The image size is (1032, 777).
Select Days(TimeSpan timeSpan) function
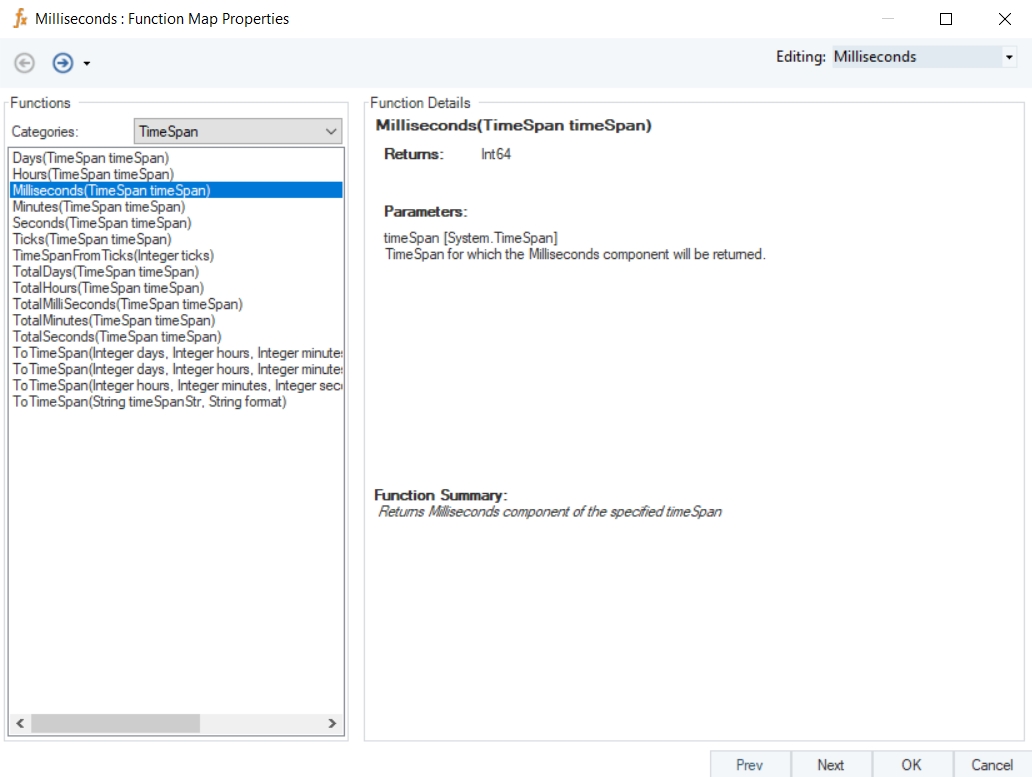click(x=91, y=158)
